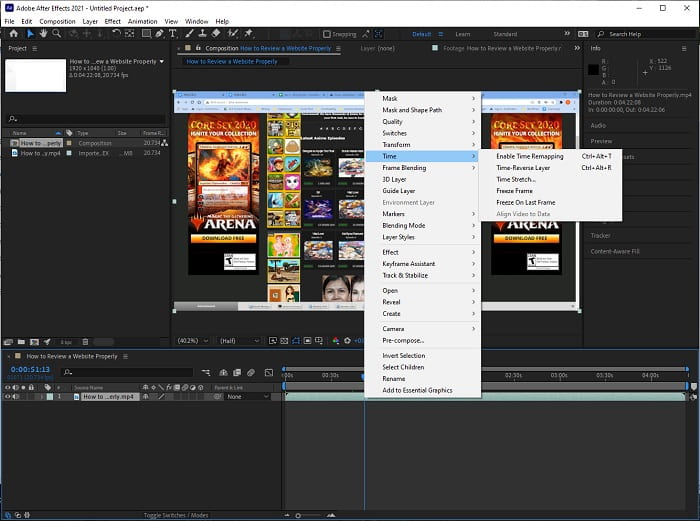700x521 pixels.
Task: Toggle Mask and Shape Path Visibility in viewer
Action: [296, 341]
